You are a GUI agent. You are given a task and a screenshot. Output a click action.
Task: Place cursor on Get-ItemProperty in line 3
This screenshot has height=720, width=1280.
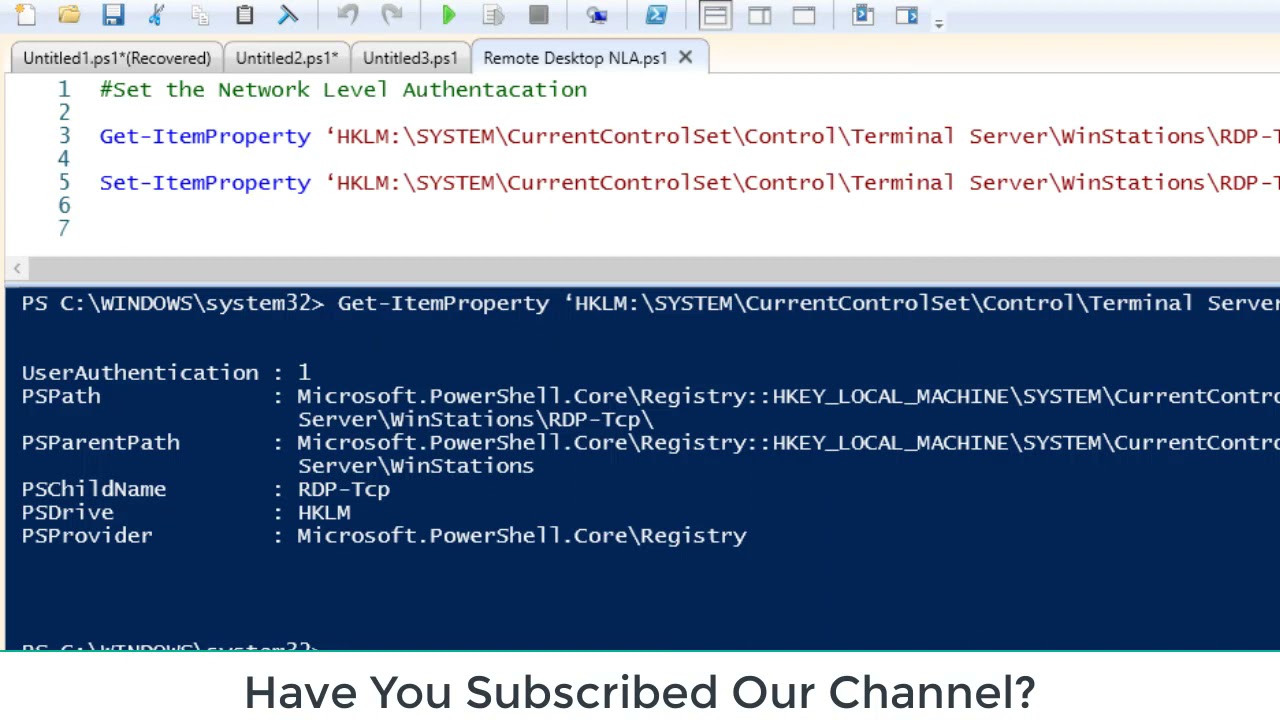(x=205, y=136)
